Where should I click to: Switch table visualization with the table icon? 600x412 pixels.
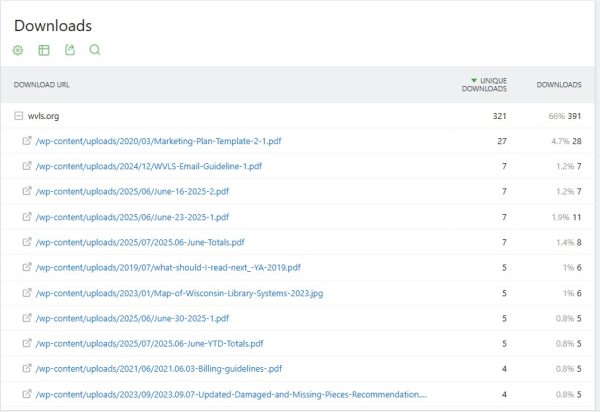pos(44,50)
